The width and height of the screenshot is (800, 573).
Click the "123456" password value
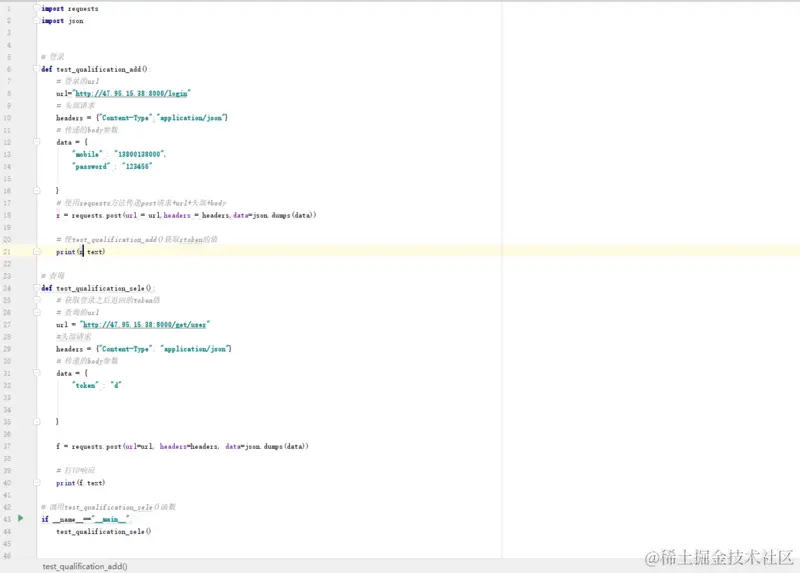click(137, 166)
